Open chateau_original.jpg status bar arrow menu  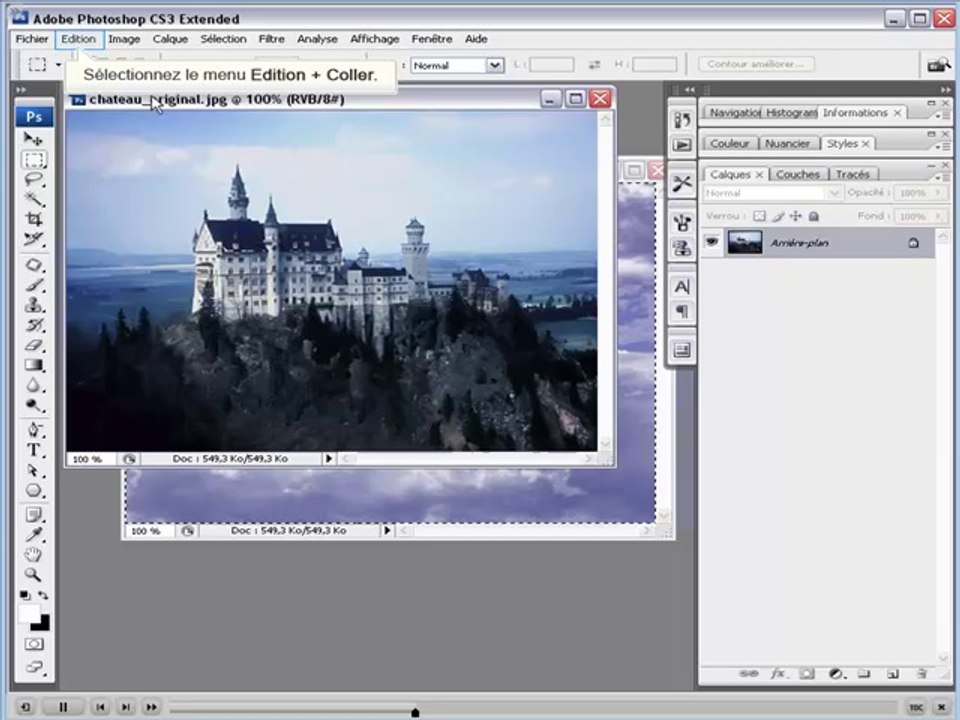(x=329, y=459)
